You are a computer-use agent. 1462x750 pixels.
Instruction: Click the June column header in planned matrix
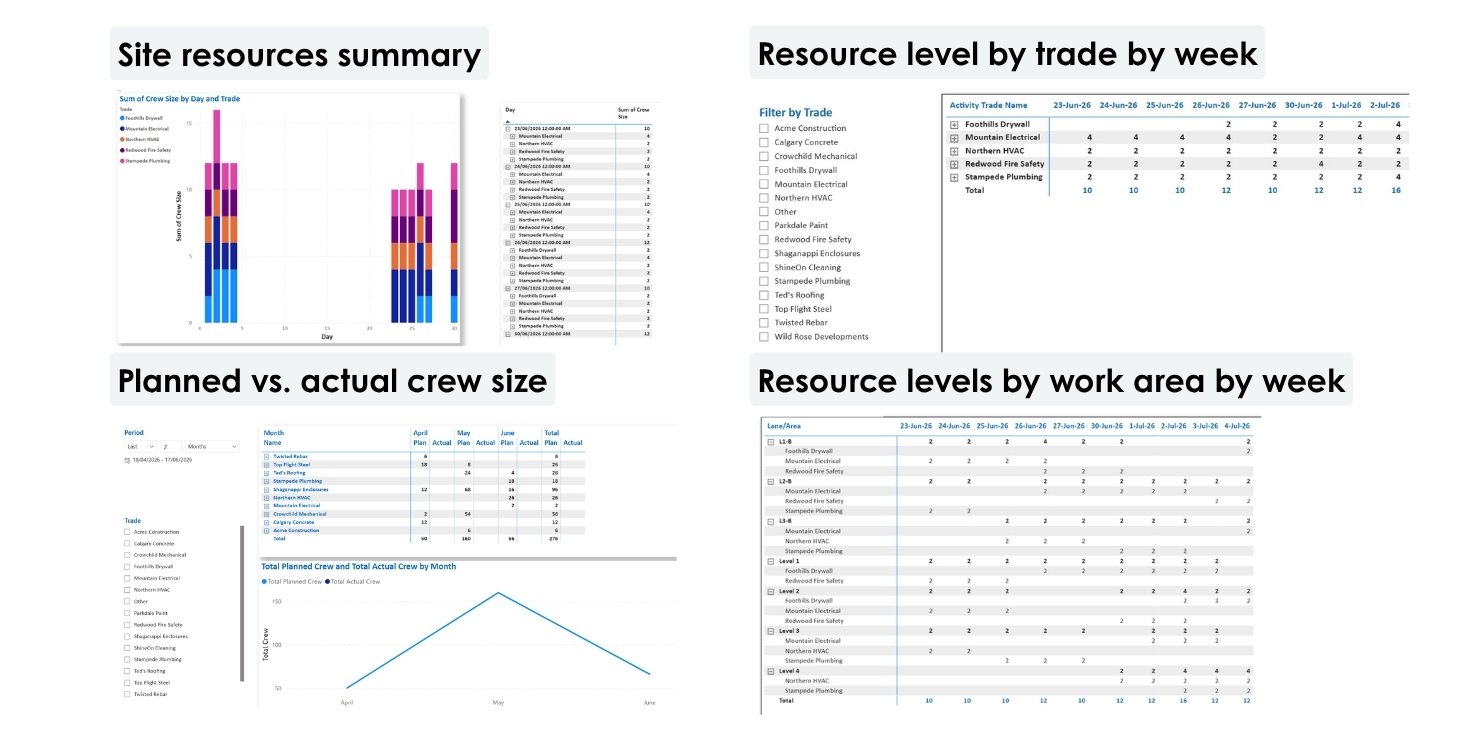pyautogui.click(x=507, y=433)
